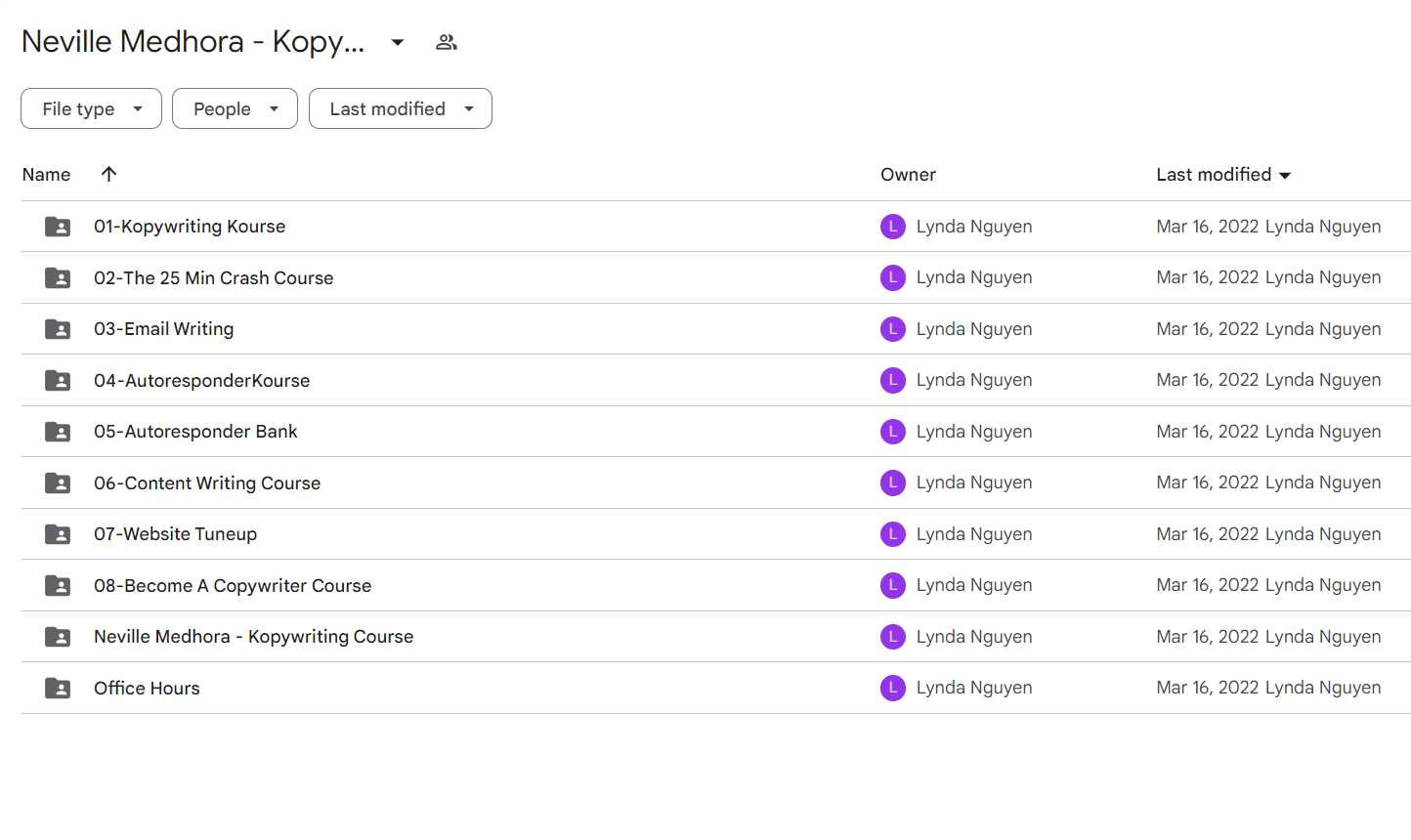This screenshot has width=1411, height=840.
Task: Click owner name Lynda Nguyen for 01-Kopywriting Kourse
Action: [974, 227]
